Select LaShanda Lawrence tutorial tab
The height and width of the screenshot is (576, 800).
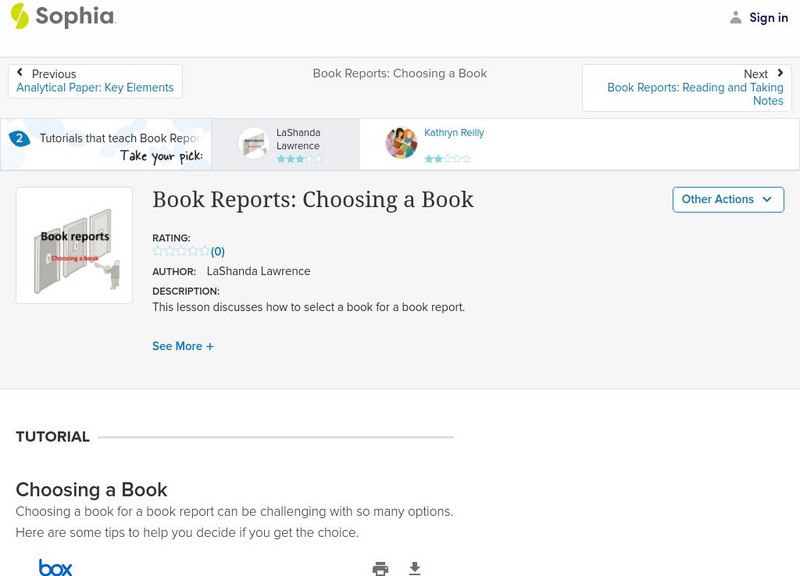pos(298,144)
